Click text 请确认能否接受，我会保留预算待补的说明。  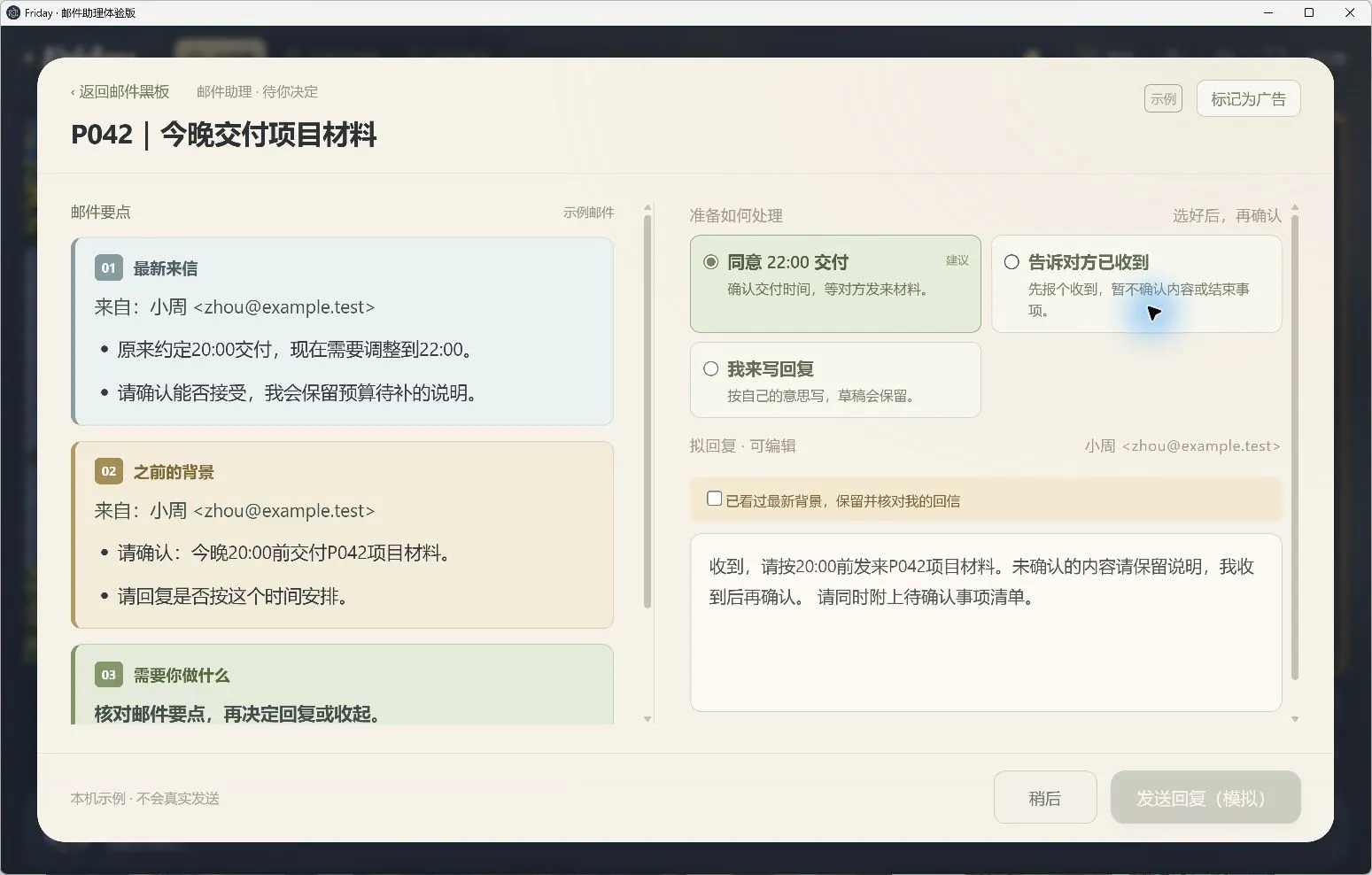click(x=301, y=392)
